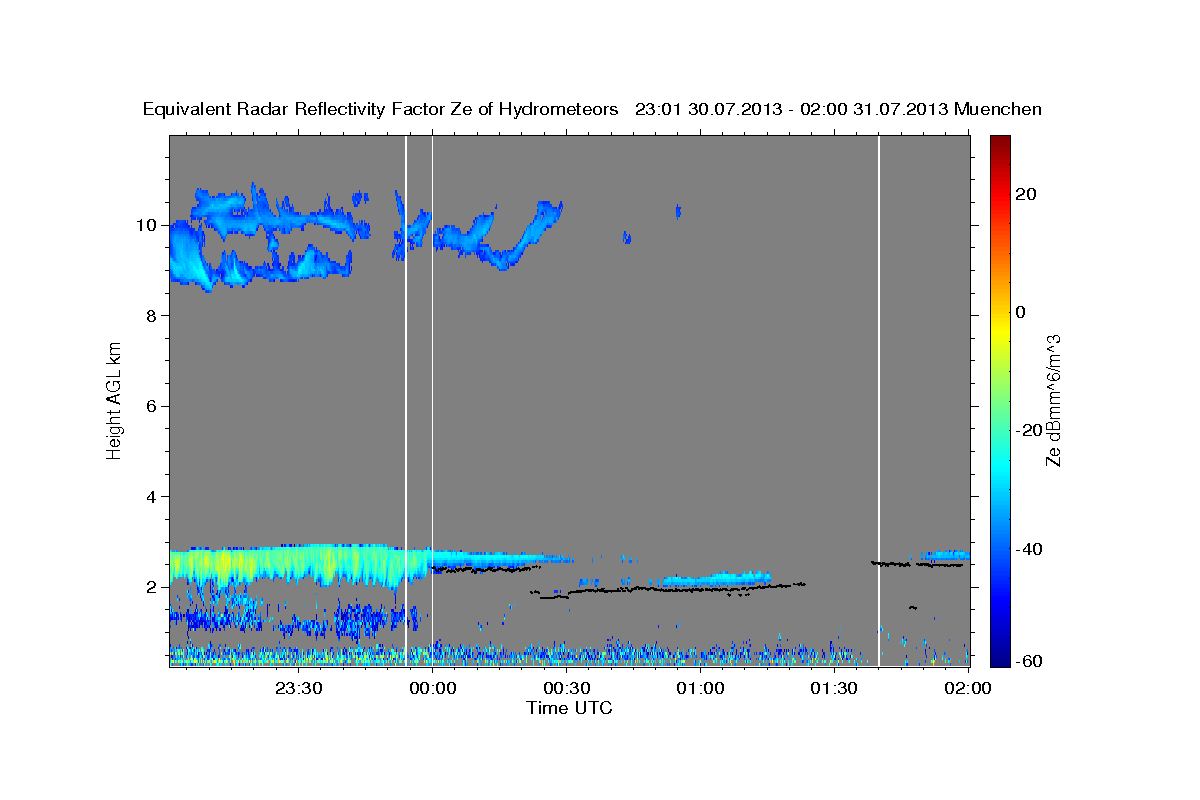Click the 00:30 time tick label
Image resolution: width=1200 pixels, height=800 pixels.
[x=567, y=688]
